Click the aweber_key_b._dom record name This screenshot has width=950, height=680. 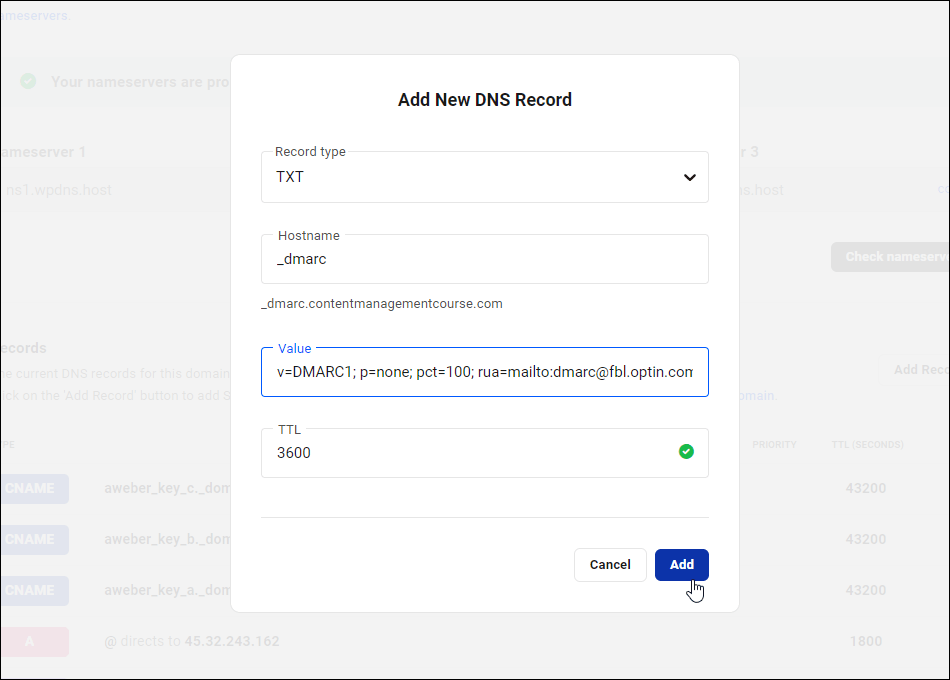click(167, 539)
